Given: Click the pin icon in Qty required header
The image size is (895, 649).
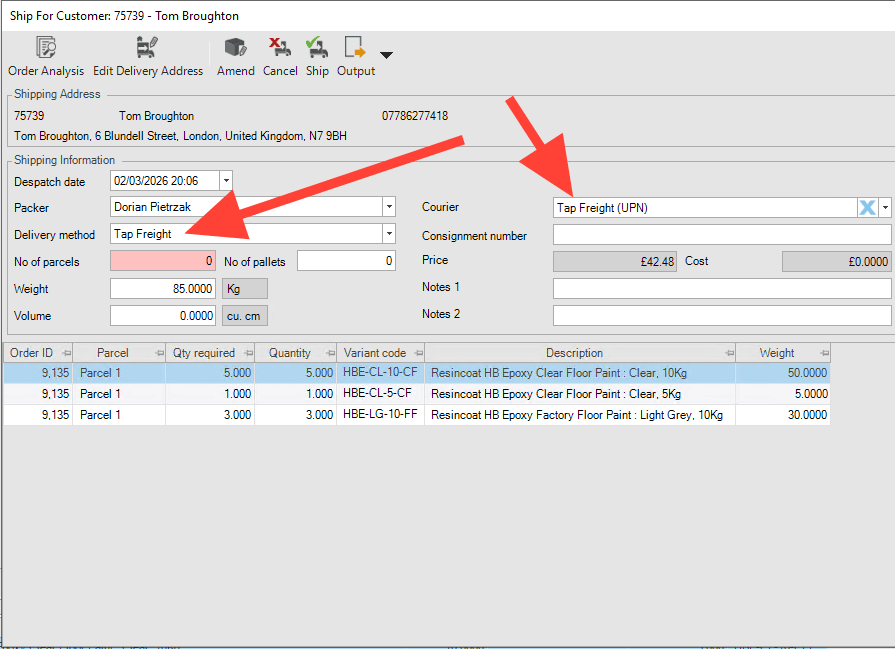Looking at the screenshot, I should click(x=248, y=353).
